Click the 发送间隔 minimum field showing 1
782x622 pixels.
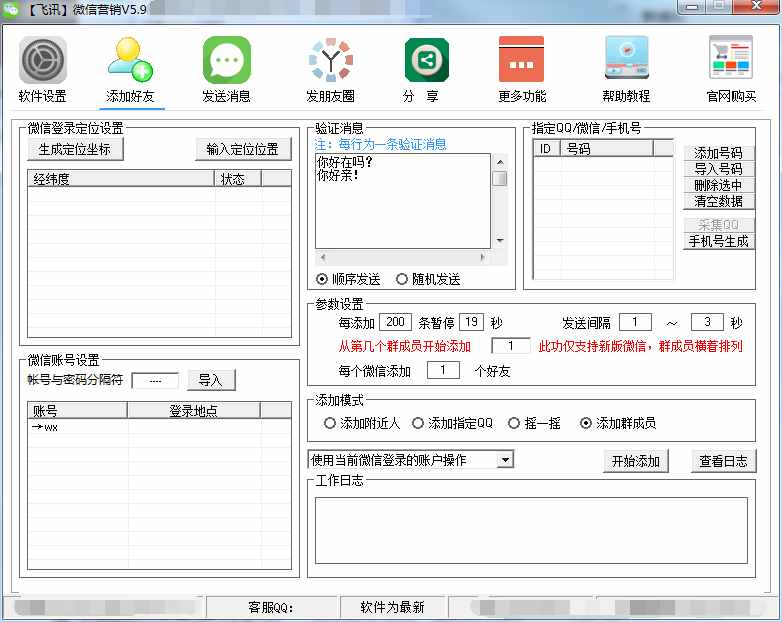click(x=635, y=322)
